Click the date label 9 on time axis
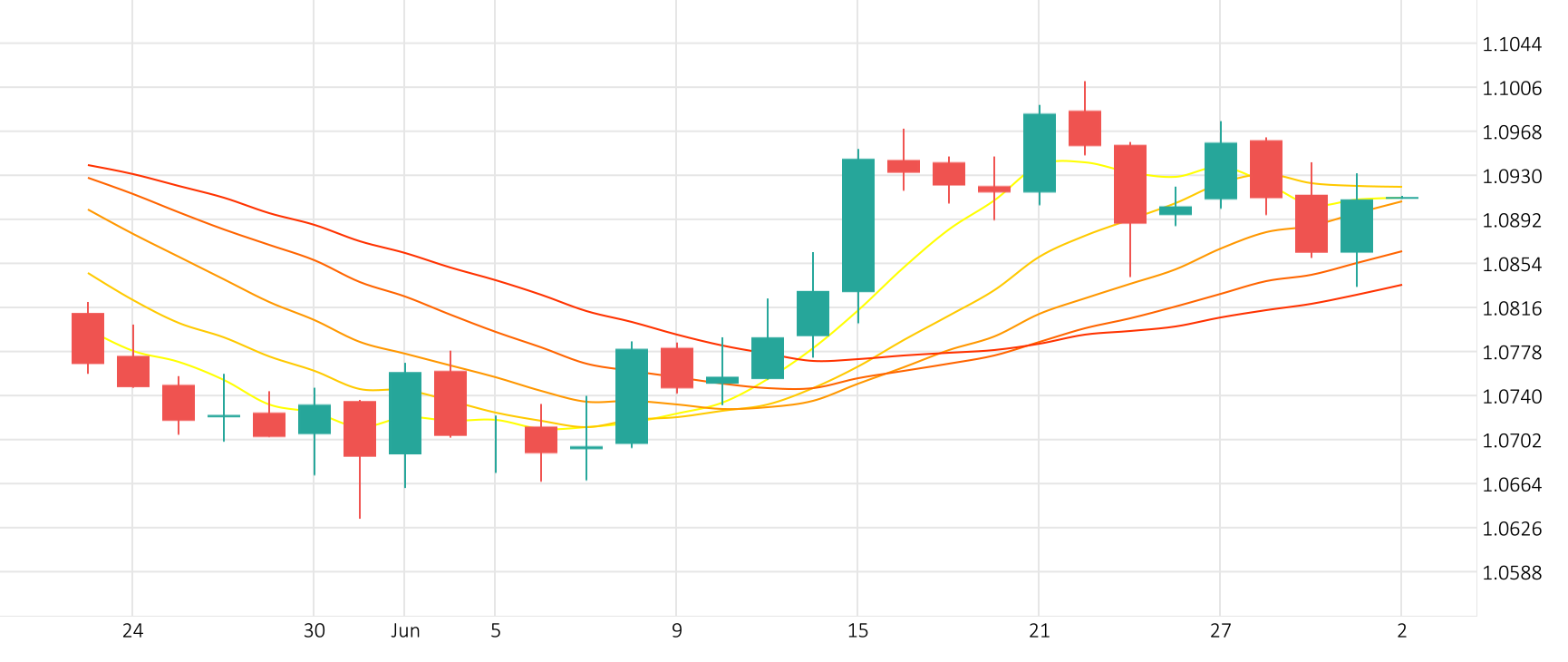Viewport: 1568px width, 662px height. (x=676, y=631)
